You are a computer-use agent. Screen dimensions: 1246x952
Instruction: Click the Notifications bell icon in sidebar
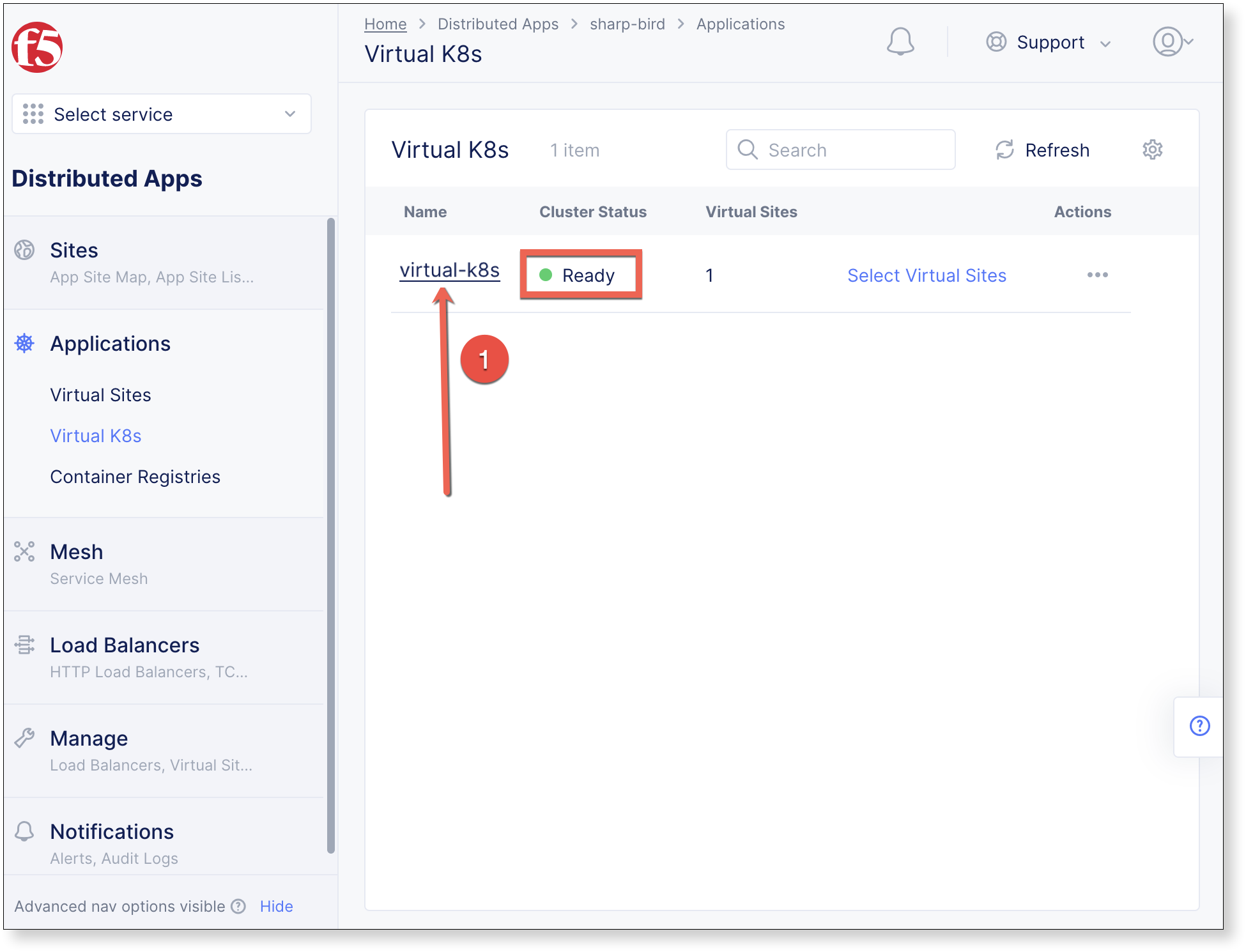[24, 831]
